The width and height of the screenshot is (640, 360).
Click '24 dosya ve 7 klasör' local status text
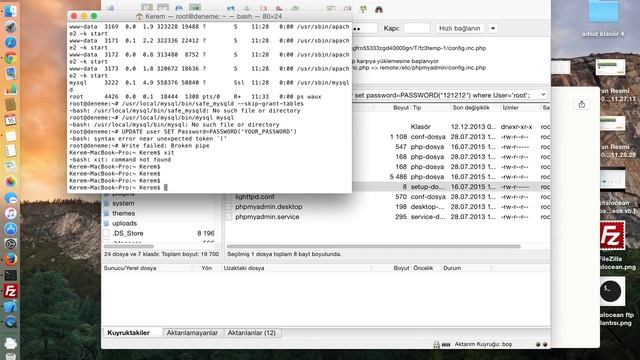click(161, 254)
